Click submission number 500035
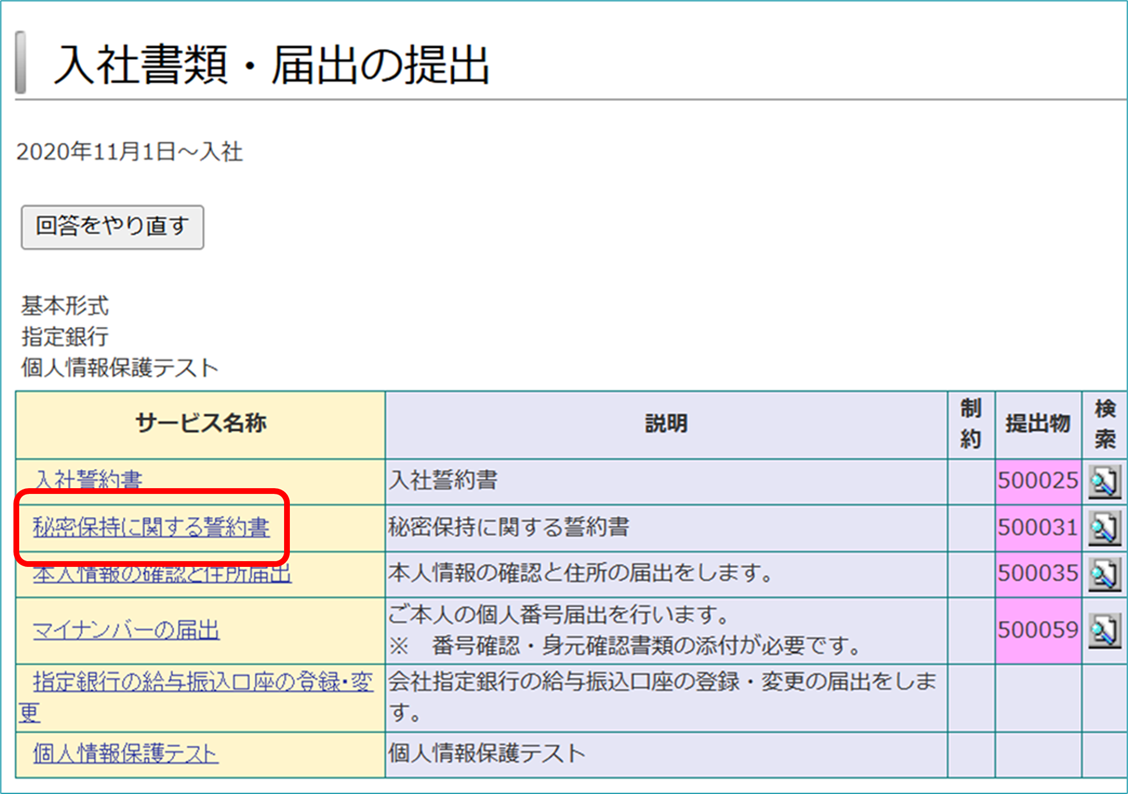Viewport: 1128px width, 794px height. 1038,574
